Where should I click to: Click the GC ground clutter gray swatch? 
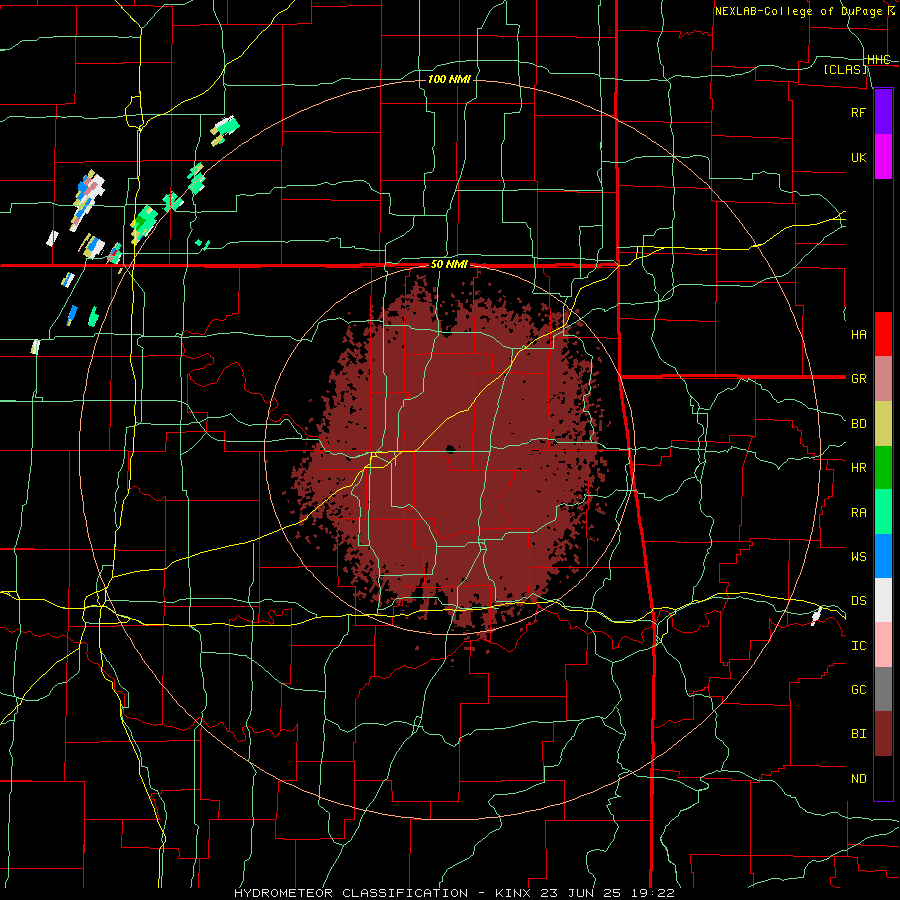[883, 689]
